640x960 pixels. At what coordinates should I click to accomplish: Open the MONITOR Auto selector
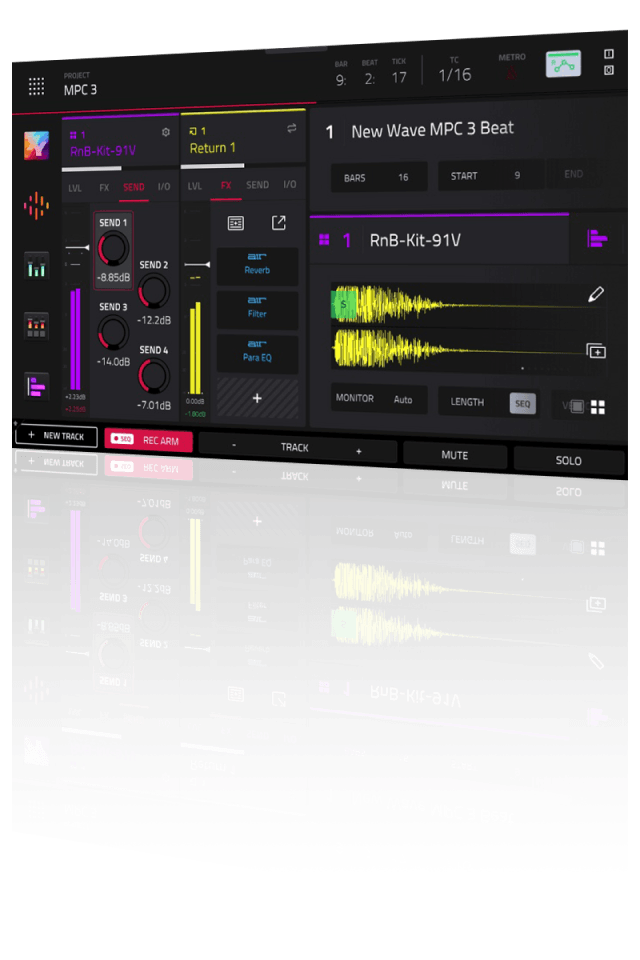pyautogui.click(x=380, y=399)
